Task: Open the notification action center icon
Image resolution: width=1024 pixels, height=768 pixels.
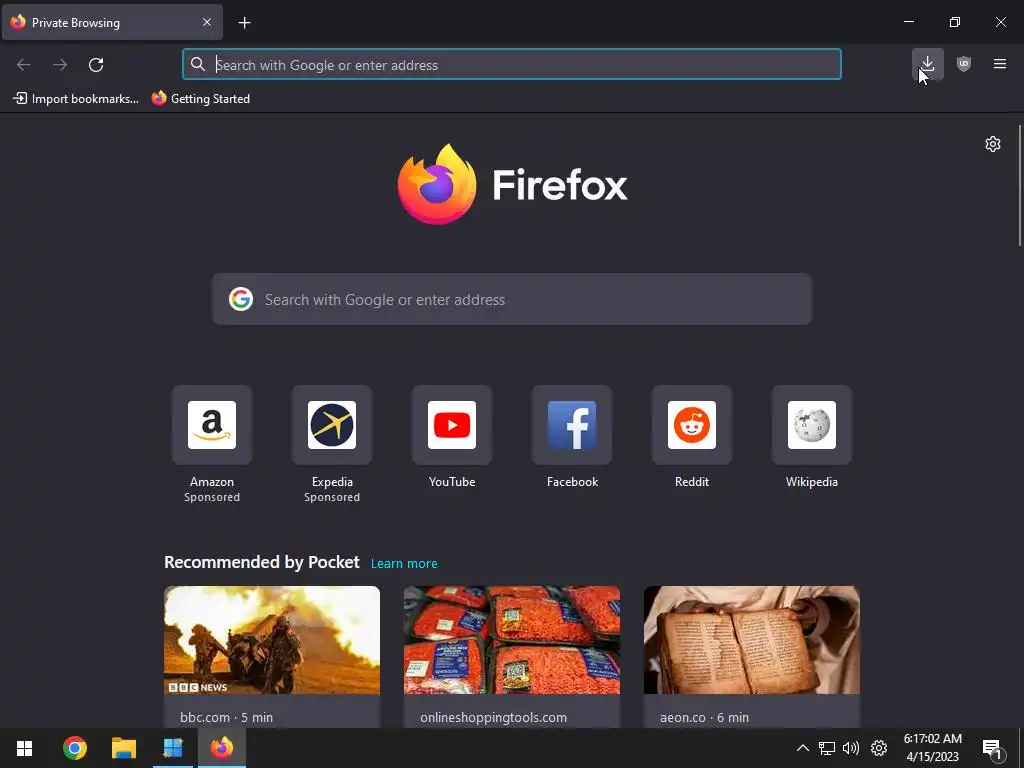Action: point(992,749)
